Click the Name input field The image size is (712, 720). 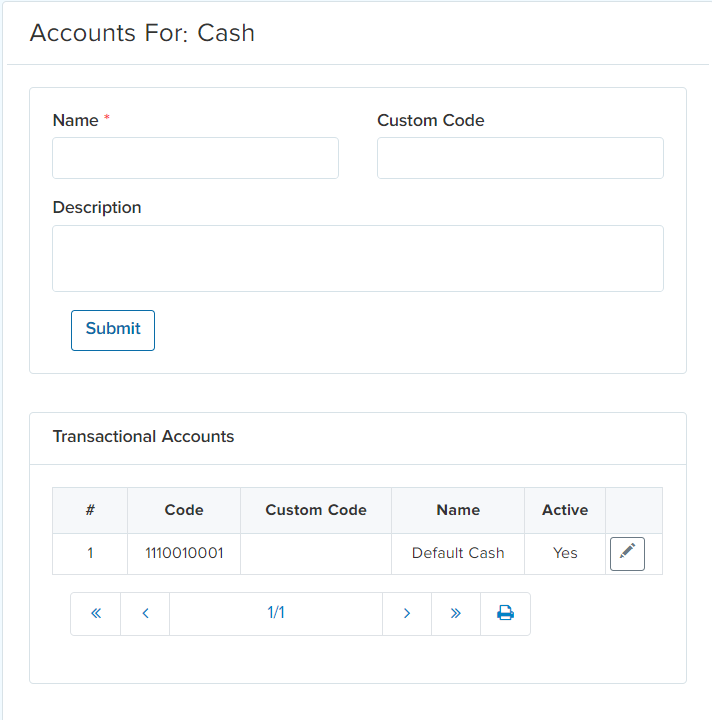click(195, 158)
